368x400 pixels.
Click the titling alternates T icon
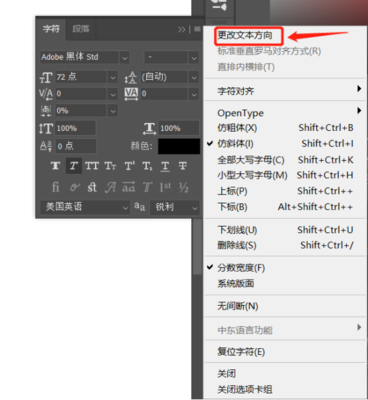pyautogui.click(x=147, y=187)
